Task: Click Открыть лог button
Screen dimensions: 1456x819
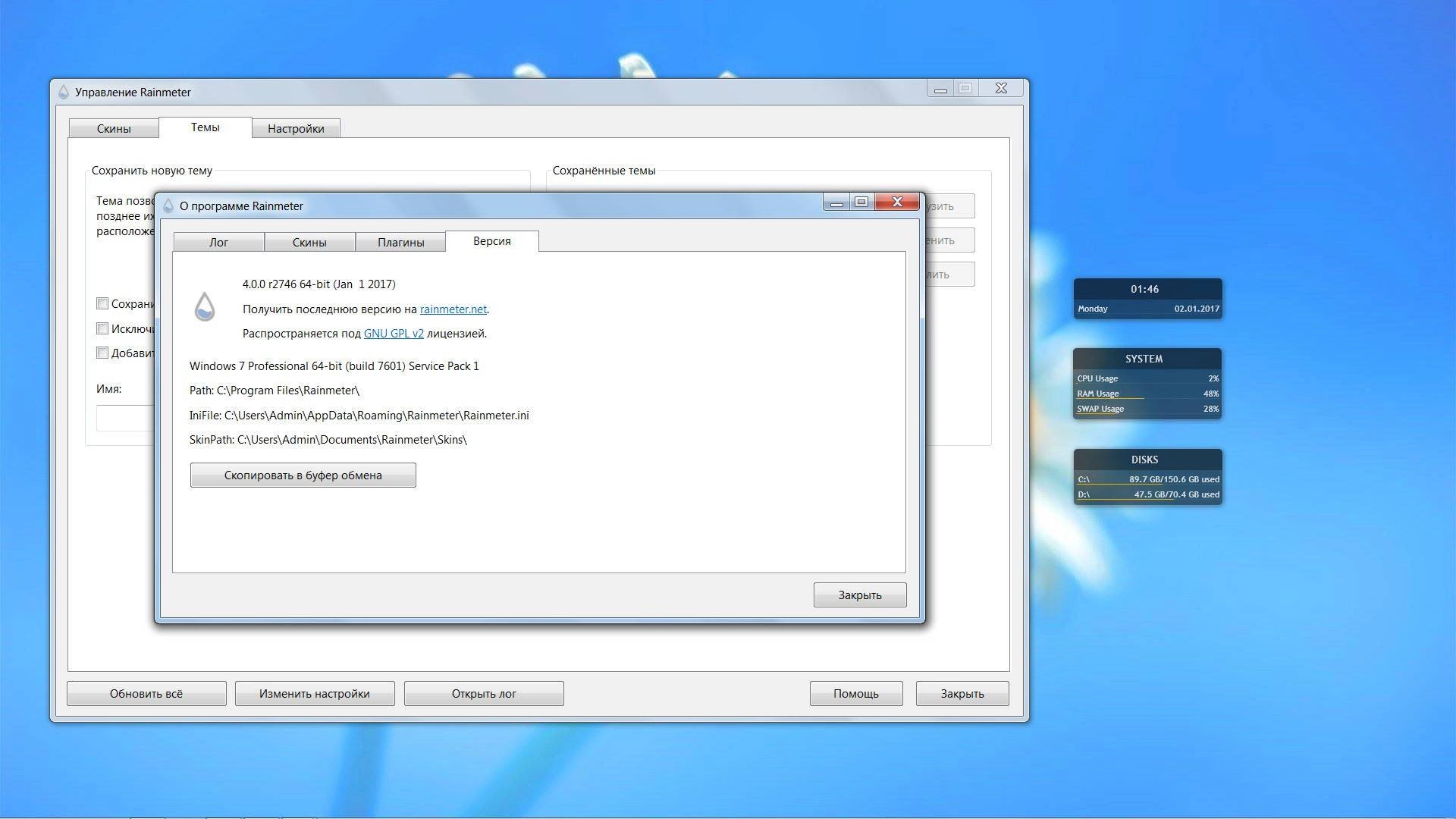Action: (484, 694)
